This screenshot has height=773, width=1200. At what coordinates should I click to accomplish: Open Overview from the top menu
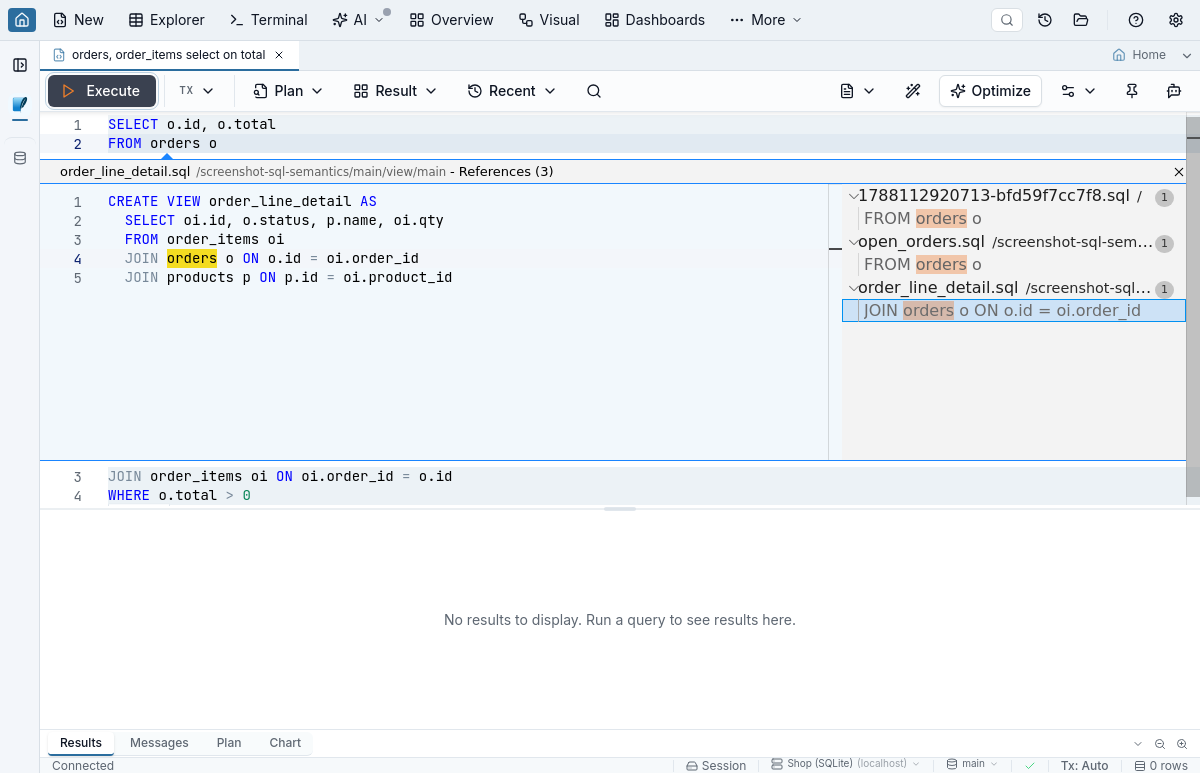451,20
